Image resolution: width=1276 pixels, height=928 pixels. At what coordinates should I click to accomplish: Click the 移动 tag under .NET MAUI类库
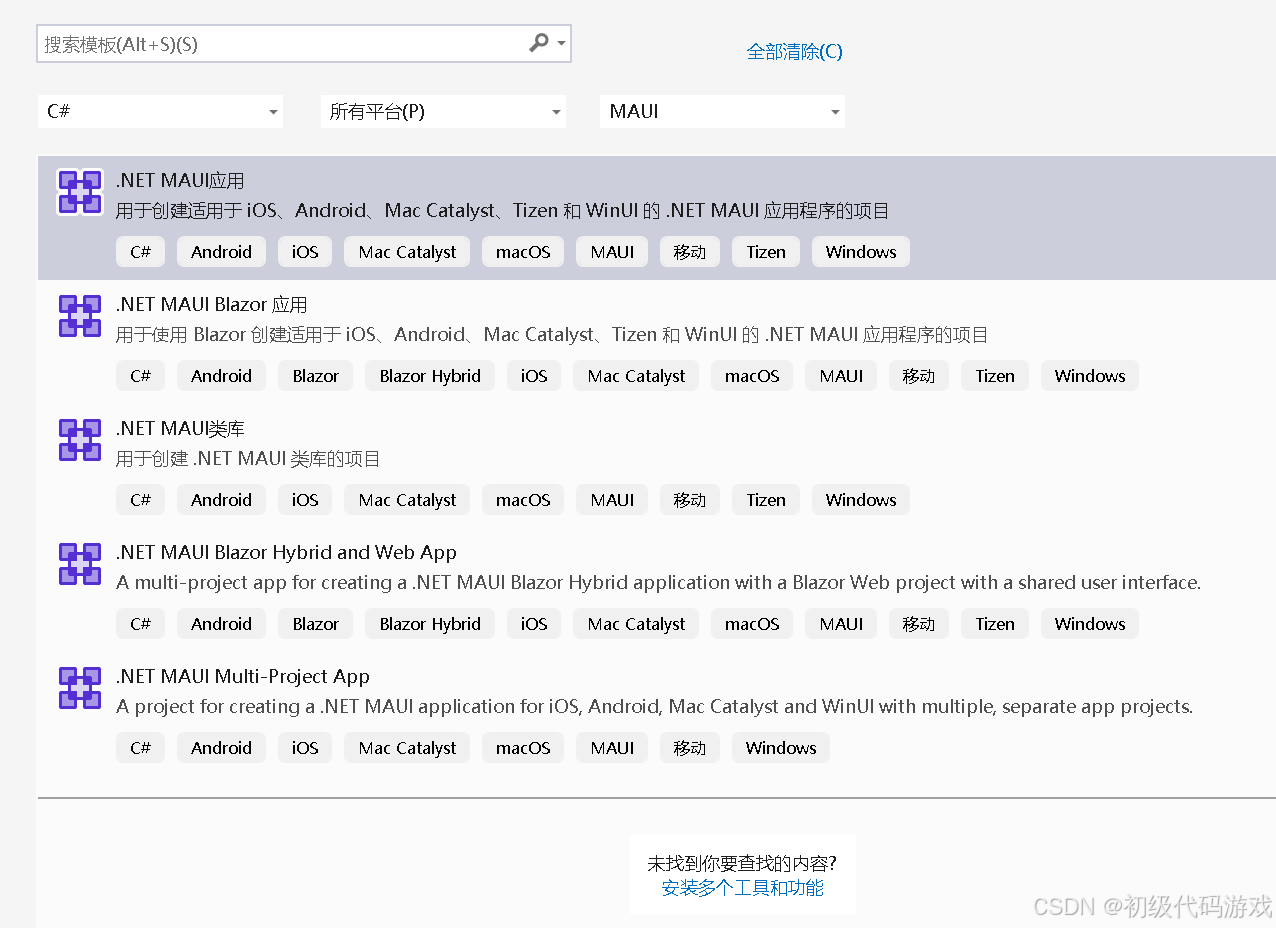point(690,500)
